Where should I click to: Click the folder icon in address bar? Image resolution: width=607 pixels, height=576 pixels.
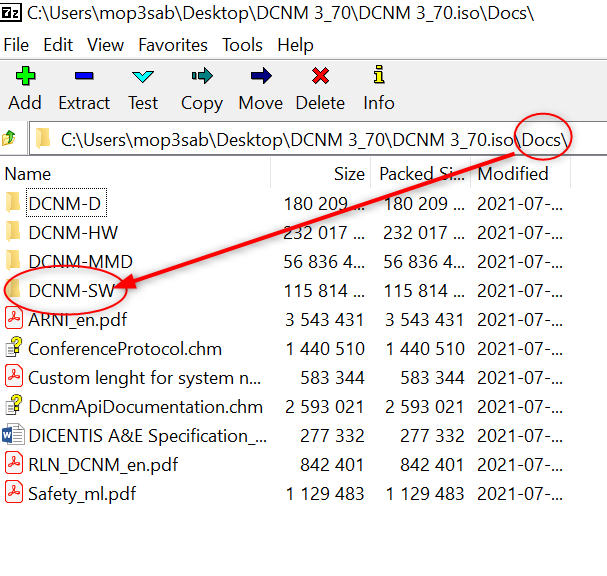click(x=43, y=139)
